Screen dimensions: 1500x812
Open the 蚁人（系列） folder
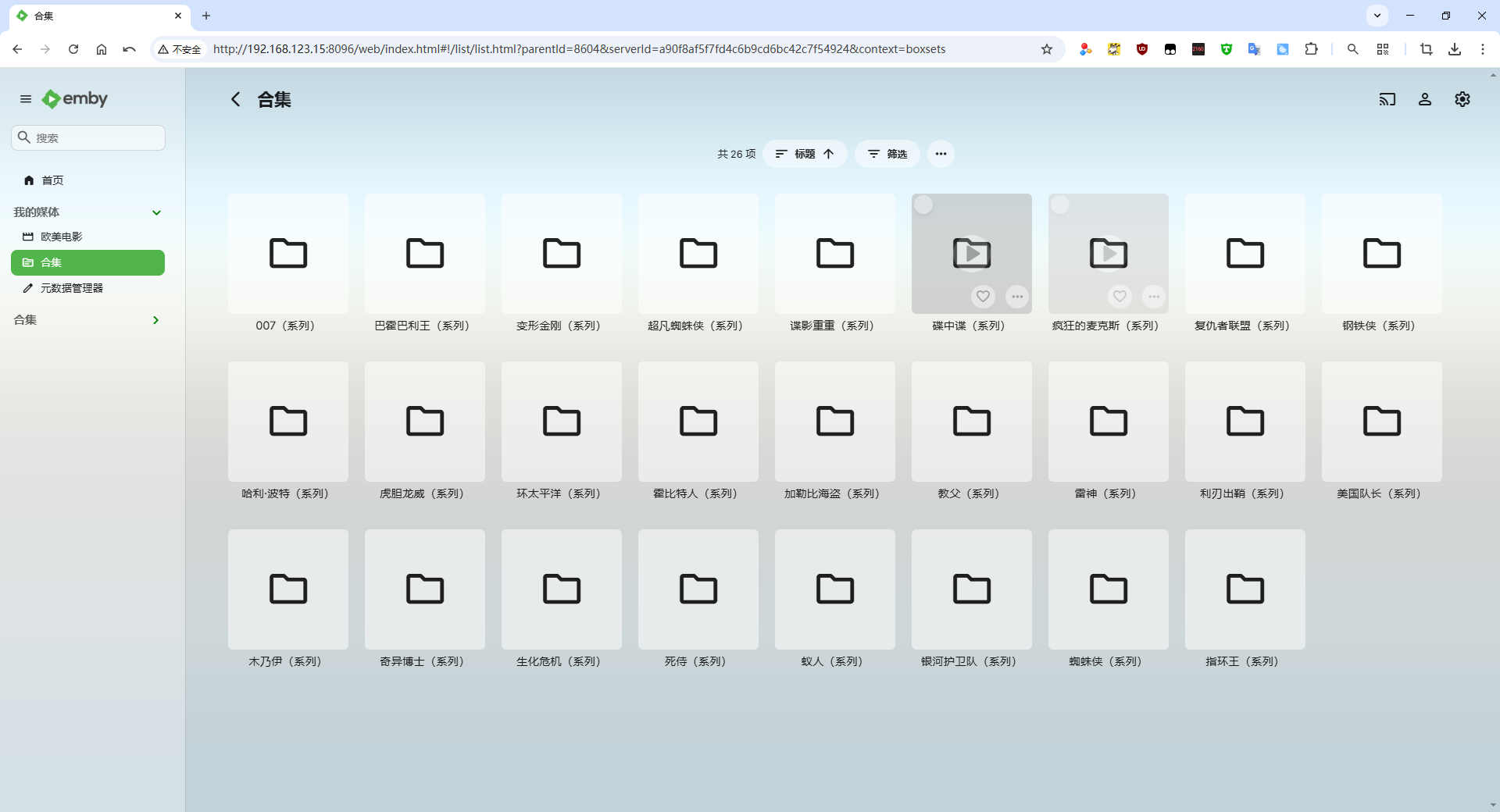click(835, 589)
